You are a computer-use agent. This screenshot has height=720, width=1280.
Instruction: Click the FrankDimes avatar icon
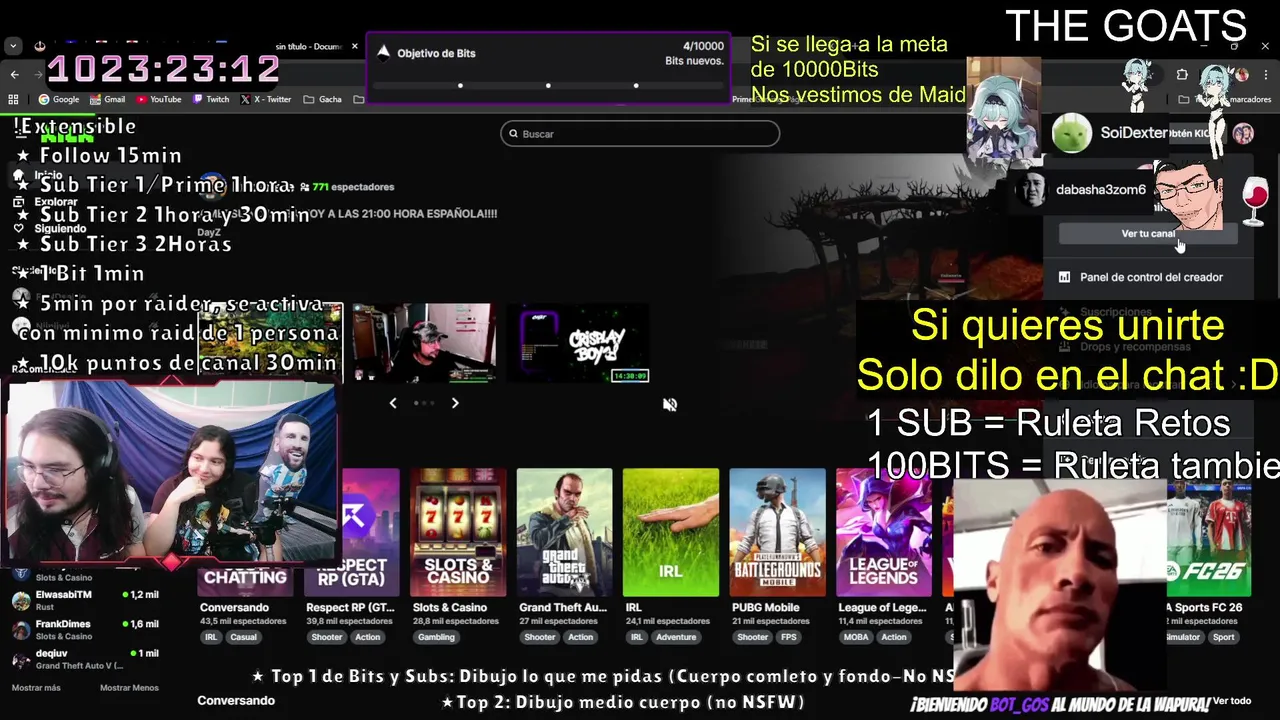pos(20,629)
